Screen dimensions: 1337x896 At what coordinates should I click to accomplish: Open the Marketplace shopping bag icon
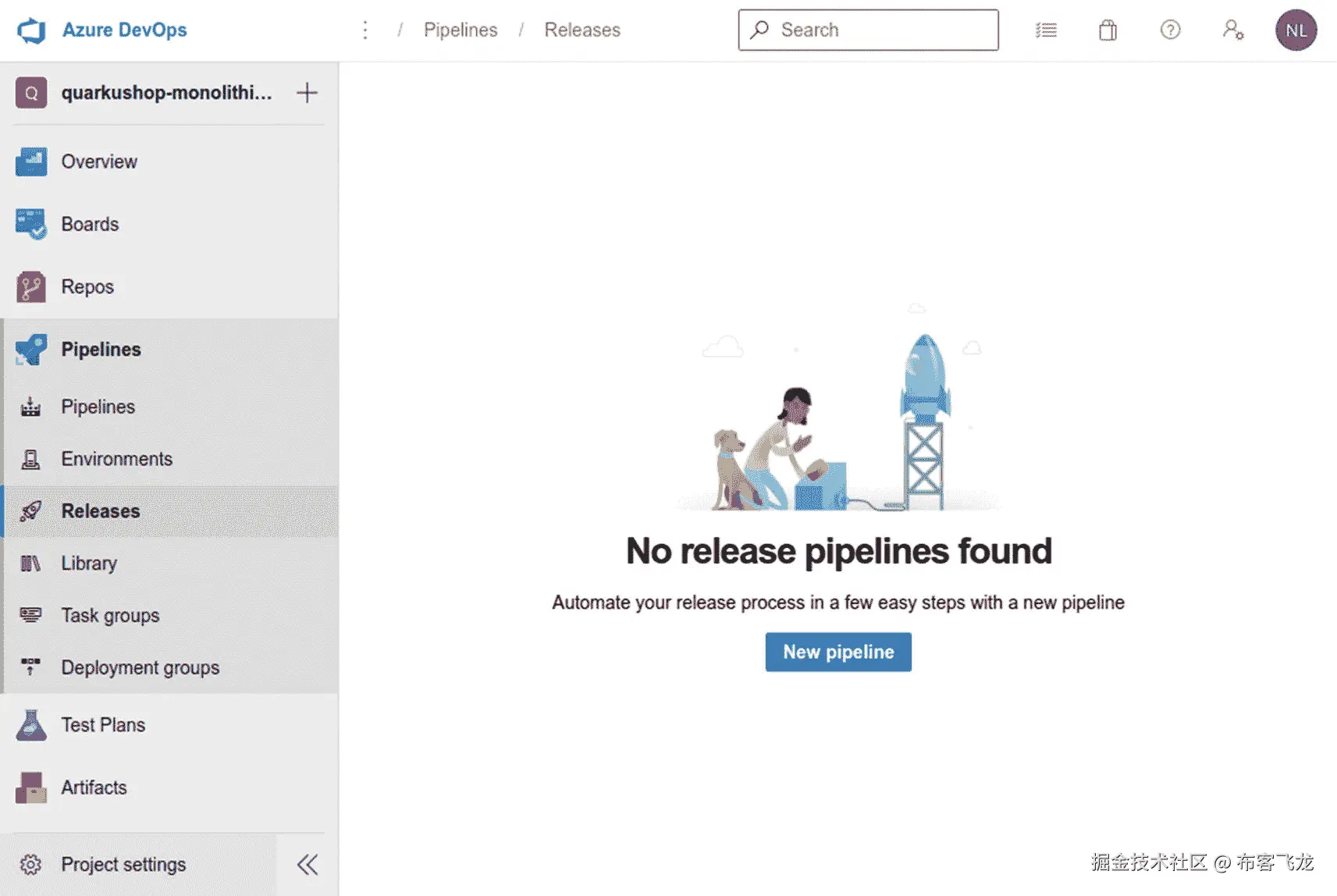1108,30
